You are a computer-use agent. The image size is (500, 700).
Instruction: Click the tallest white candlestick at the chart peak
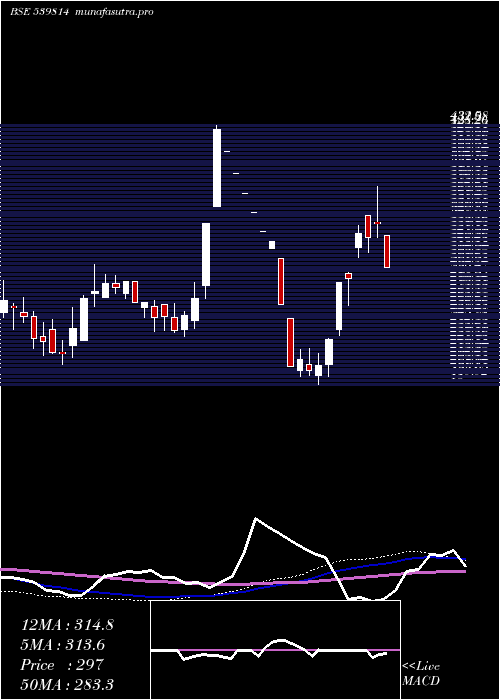click(x=217, y=167)
